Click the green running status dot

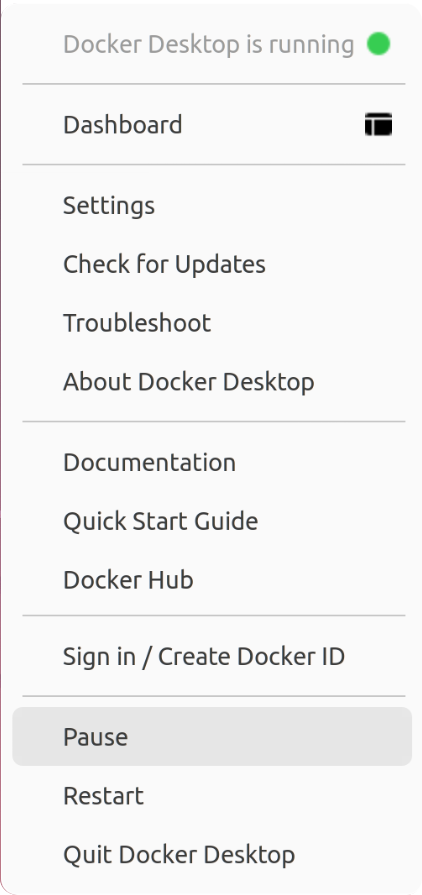click(x=378, y=44)
